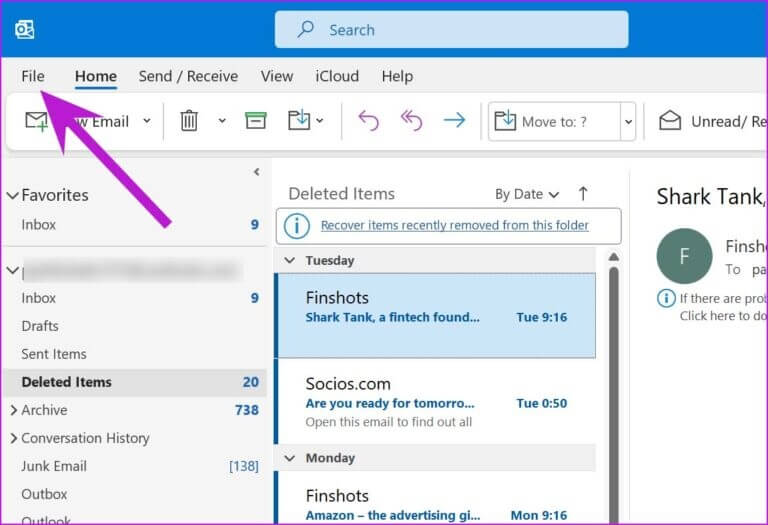This screenshot has height=525, width=768.
Task: Expand the Quick Steps Move to dropdown
Action: 628,121
